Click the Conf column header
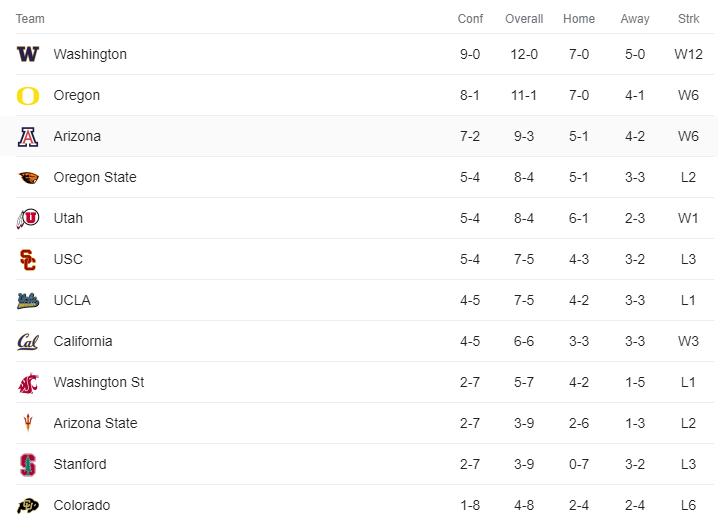This screenshot has width=718, height=524. pyautogui.click(x=470, y=19)
